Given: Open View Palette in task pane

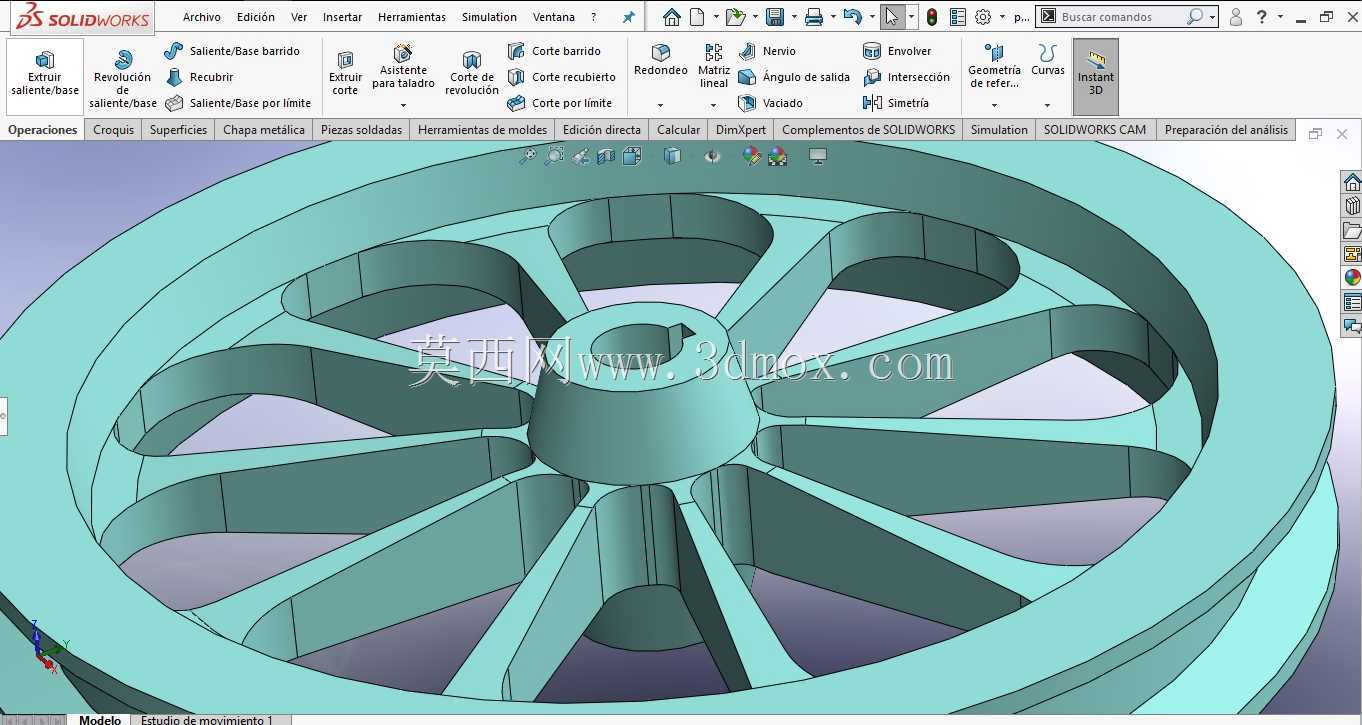Looking at the screenshot, I should click(x=1352, y=254).
